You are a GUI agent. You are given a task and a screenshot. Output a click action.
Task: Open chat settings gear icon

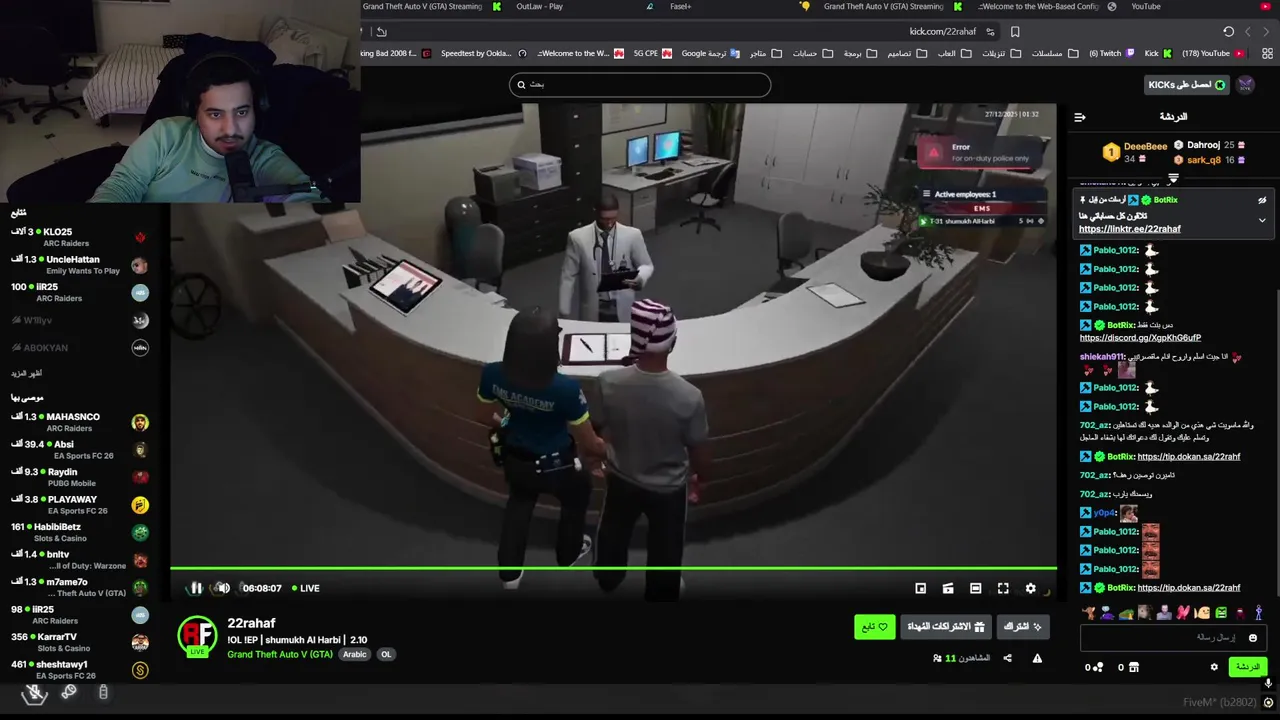coord(1214,667)
